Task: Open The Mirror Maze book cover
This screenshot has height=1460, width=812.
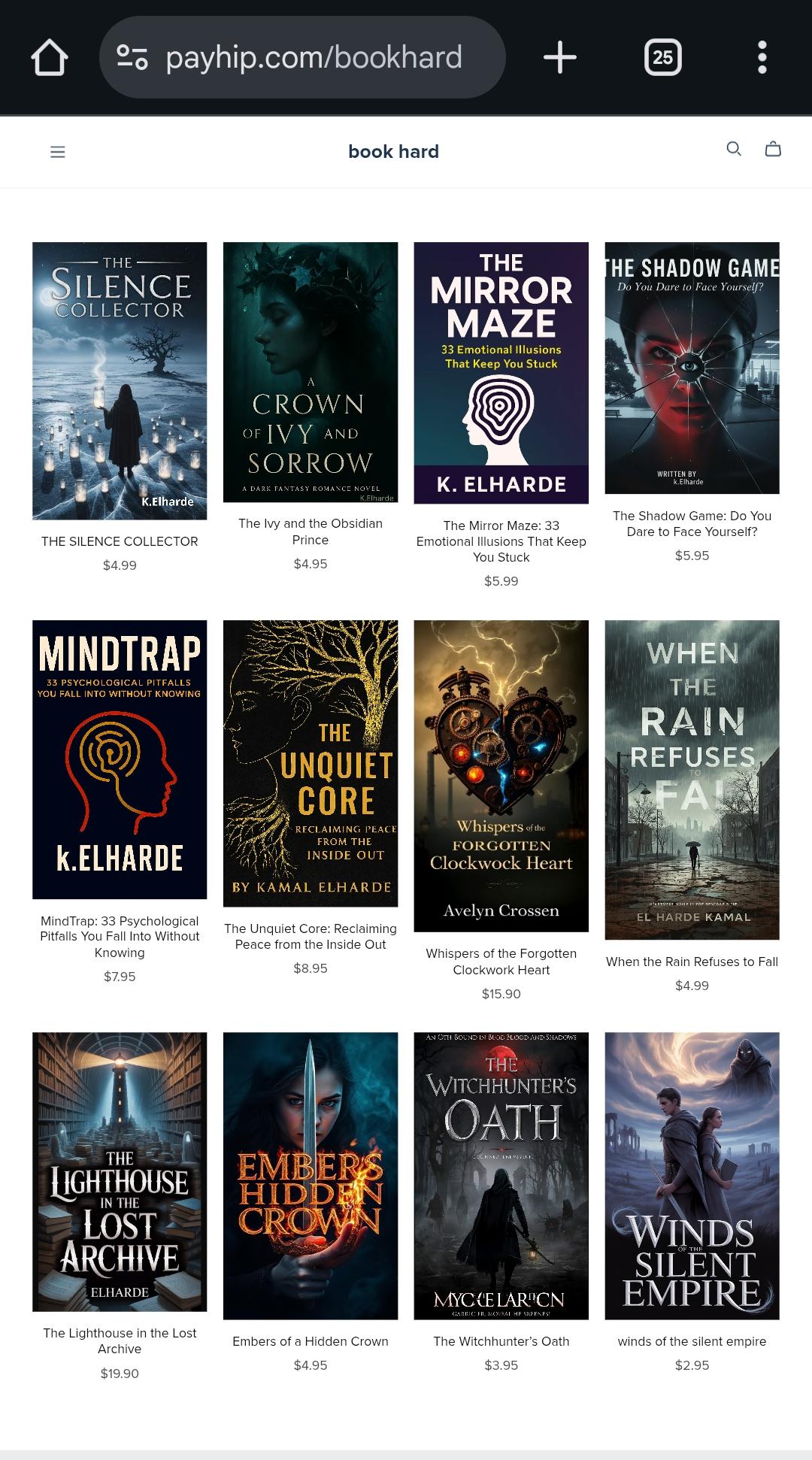Action: (501, 373)
